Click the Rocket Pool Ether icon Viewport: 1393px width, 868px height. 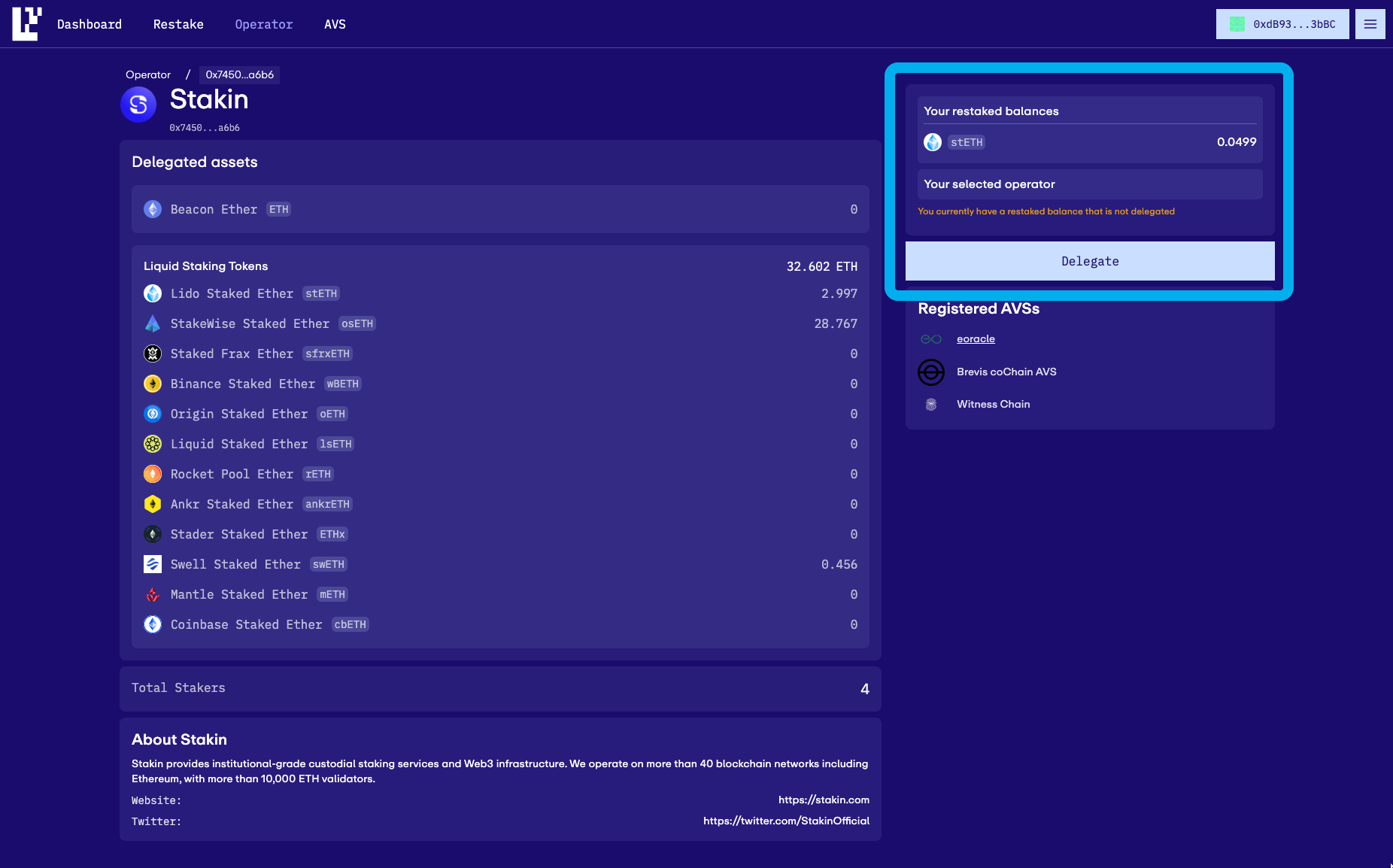pyautogui.click(x=153, y=474)
